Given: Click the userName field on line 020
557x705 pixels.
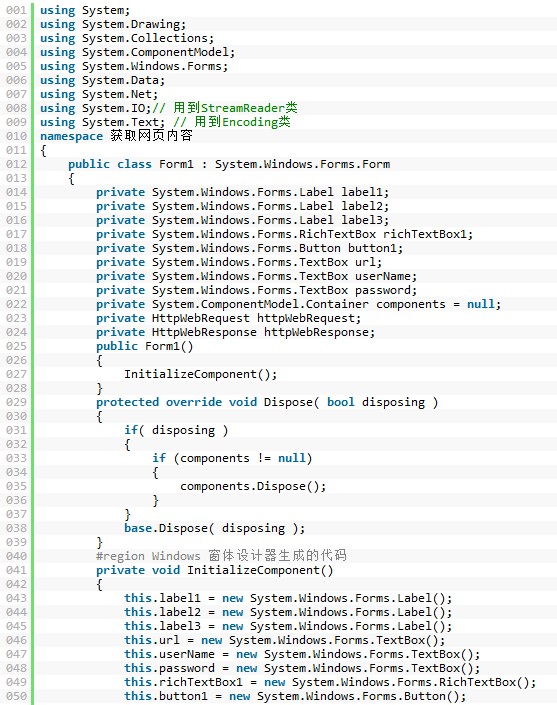Looking at the screenshot, I should click(386, 276).
